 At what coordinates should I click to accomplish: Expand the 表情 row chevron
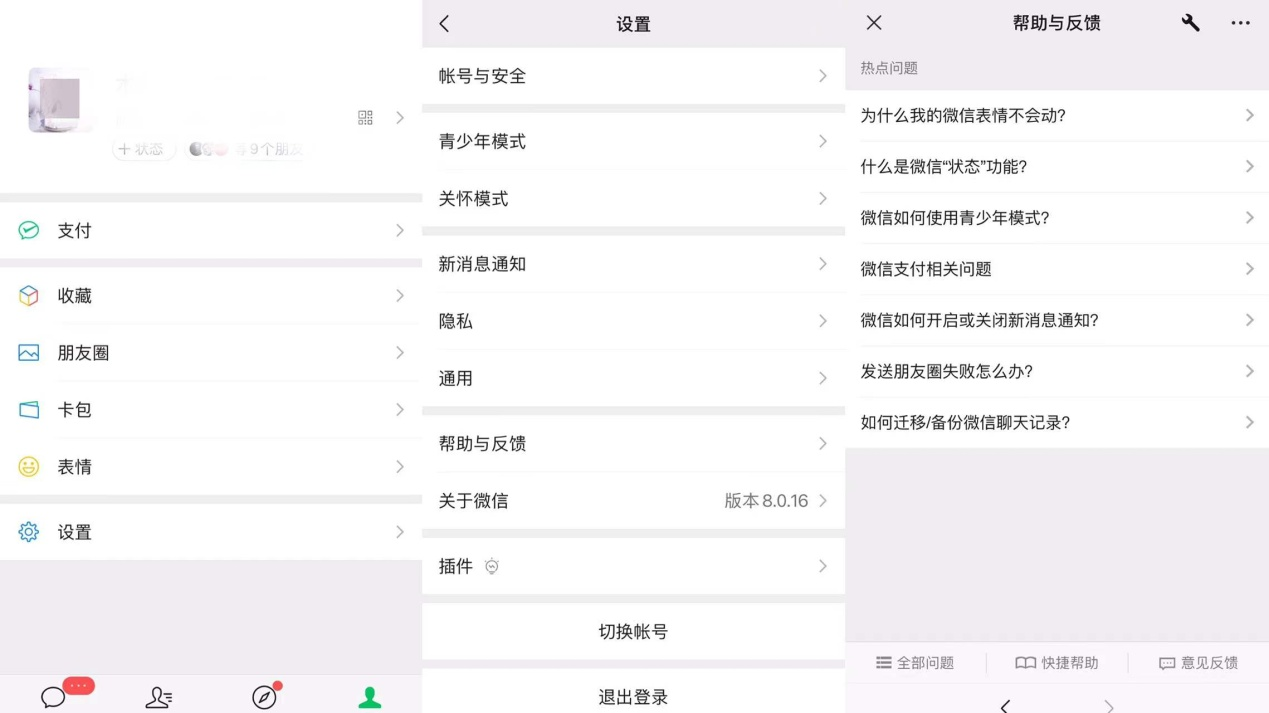pyautogui.click(x=400, y=467)
